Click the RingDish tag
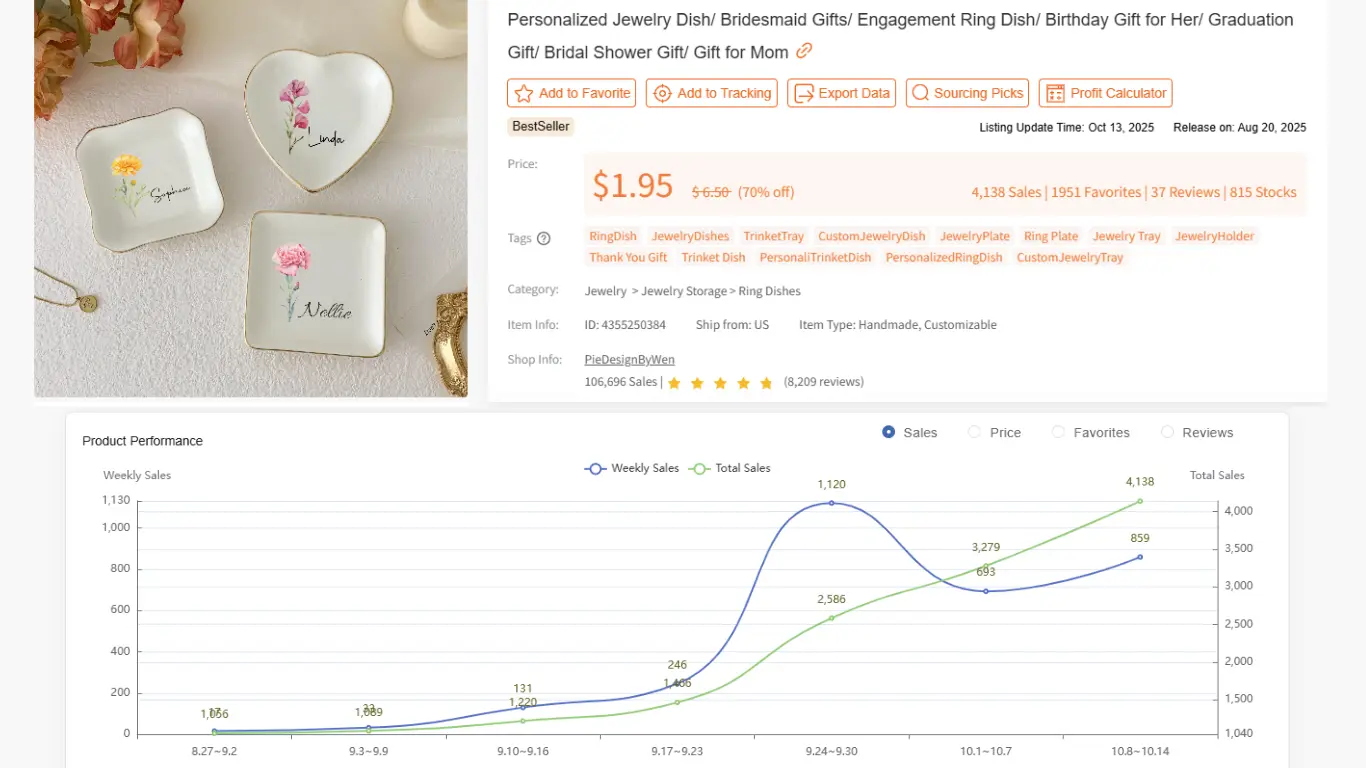Screen dimensions: 1366x768 click(x=612, y=236)
